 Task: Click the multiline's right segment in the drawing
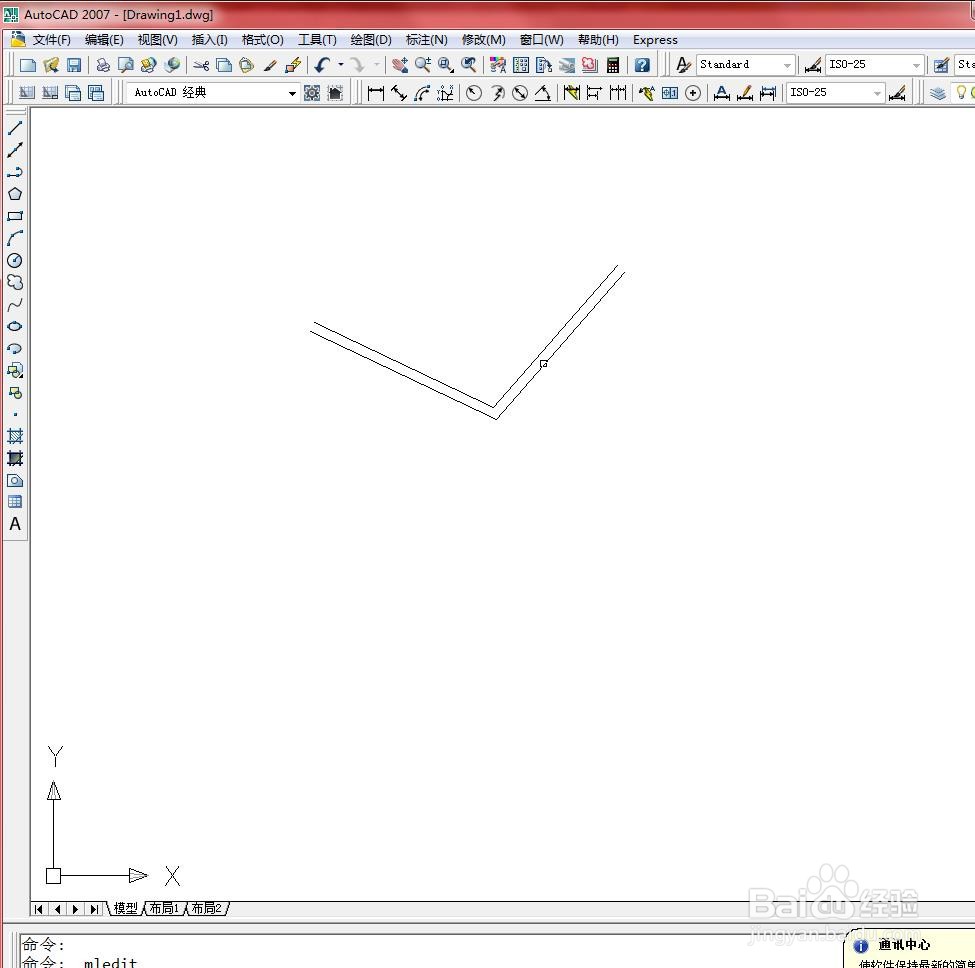pyautogui.click(x=560, y=341)
